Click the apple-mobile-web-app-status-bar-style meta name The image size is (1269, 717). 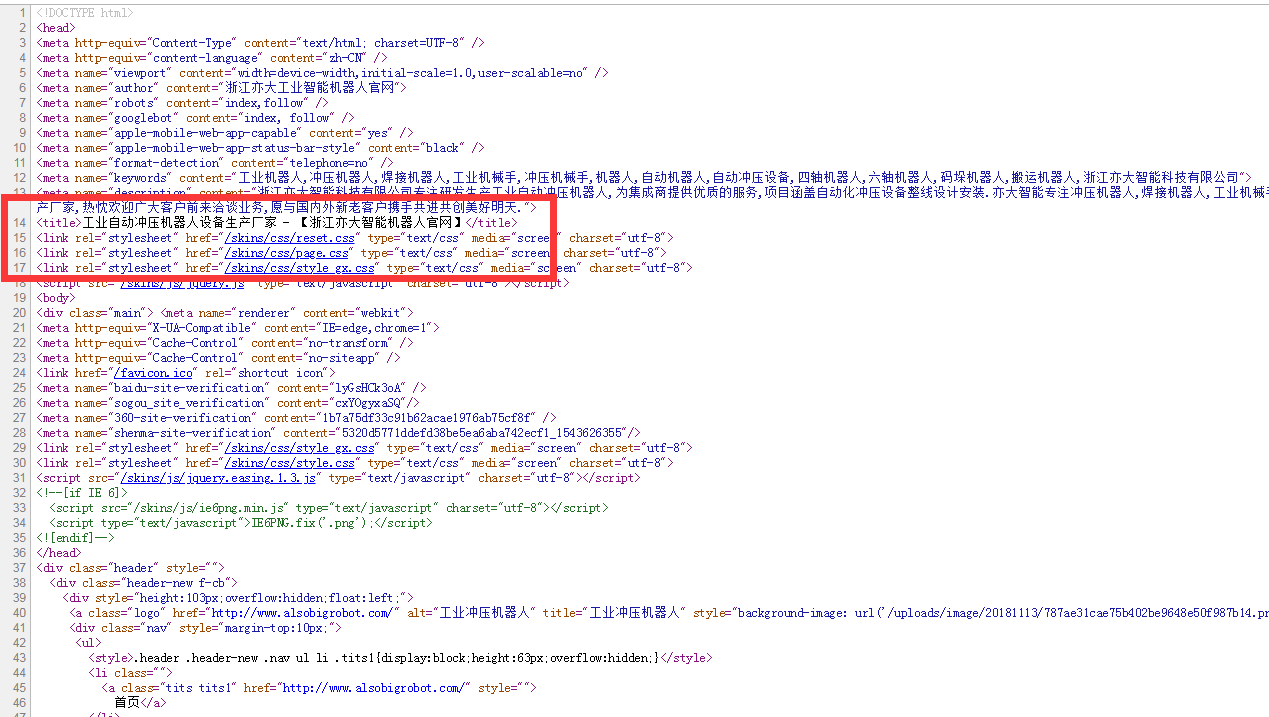point(234,148)
